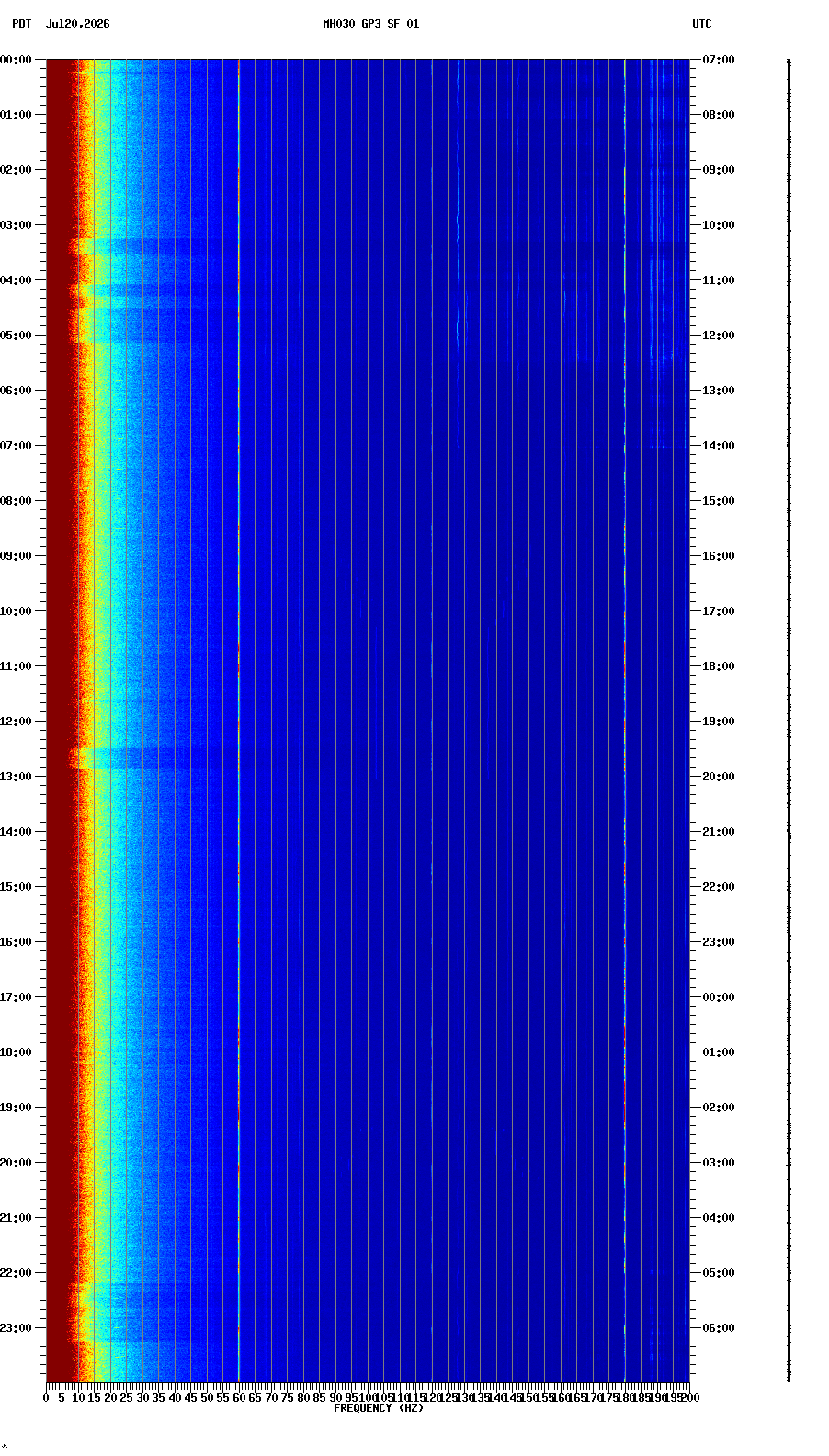Image resolution: width=829 pixels, height=1456 pixels.
Task: Click the 200 Hz frequency axis label
Action: [x=691, y=1398]
